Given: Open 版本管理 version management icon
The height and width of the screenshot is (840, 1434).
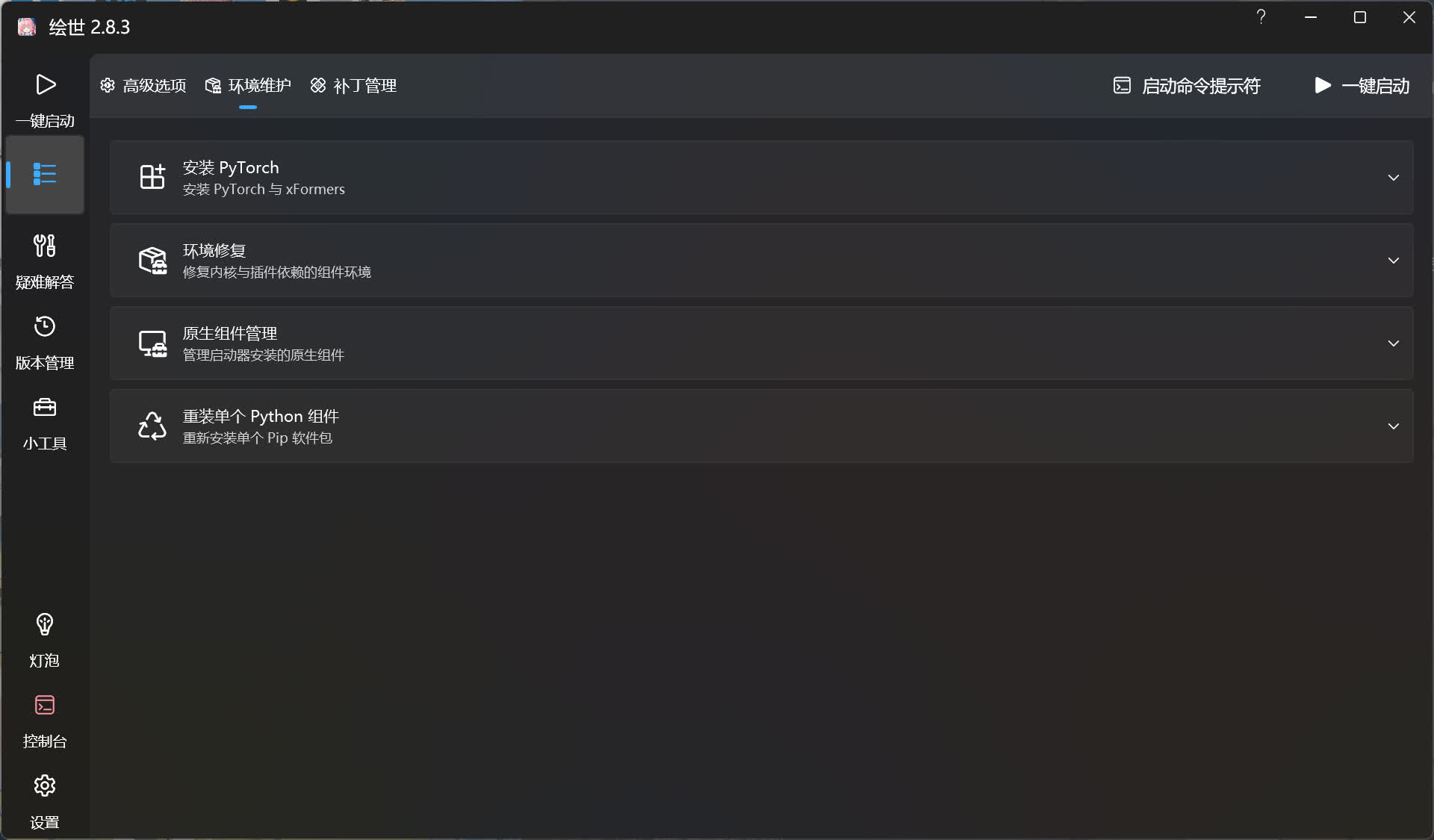Looking at the screenshot, I should pyautogui.click(x=45, y=341).
